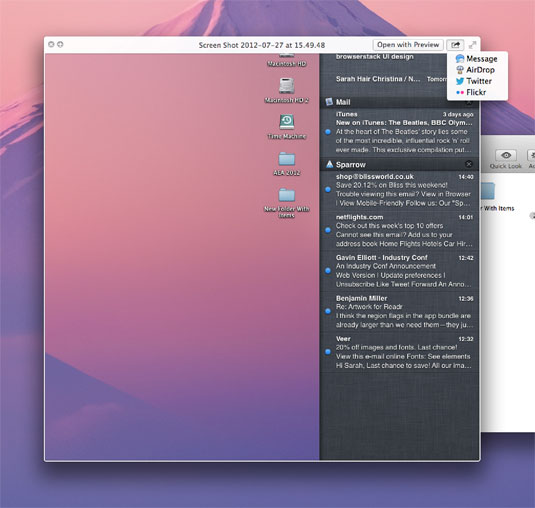Click the Mail stamp icon in Notification Center

(x=329, y=102)
